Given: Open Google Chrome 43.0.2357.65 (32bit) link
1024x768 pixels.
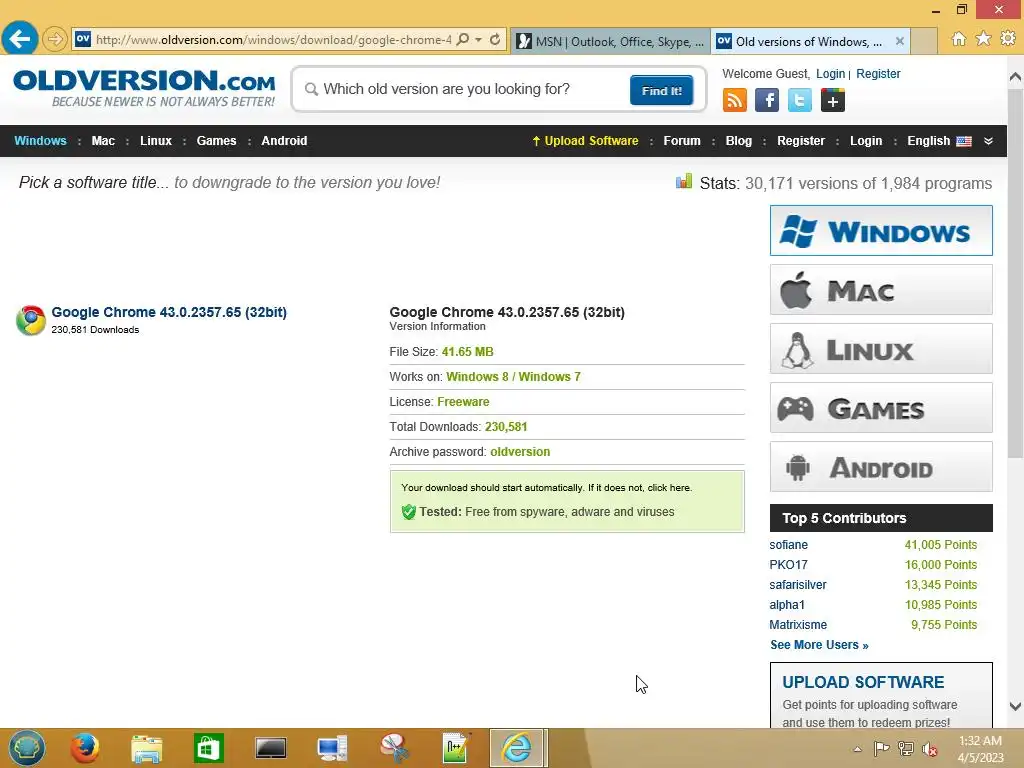Looking at the screenshot, I should click(x=169, y=312).
